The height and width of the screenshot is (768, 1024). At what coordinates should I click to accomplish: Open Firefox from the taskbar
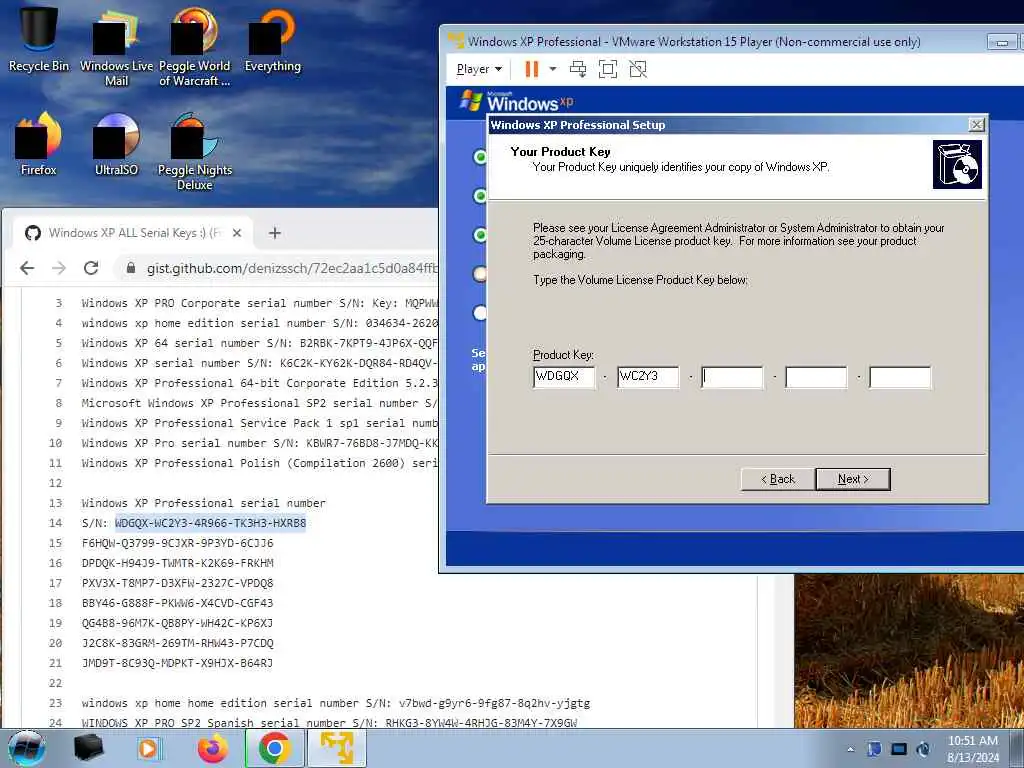pyautogui.click(x=213, y=748)
